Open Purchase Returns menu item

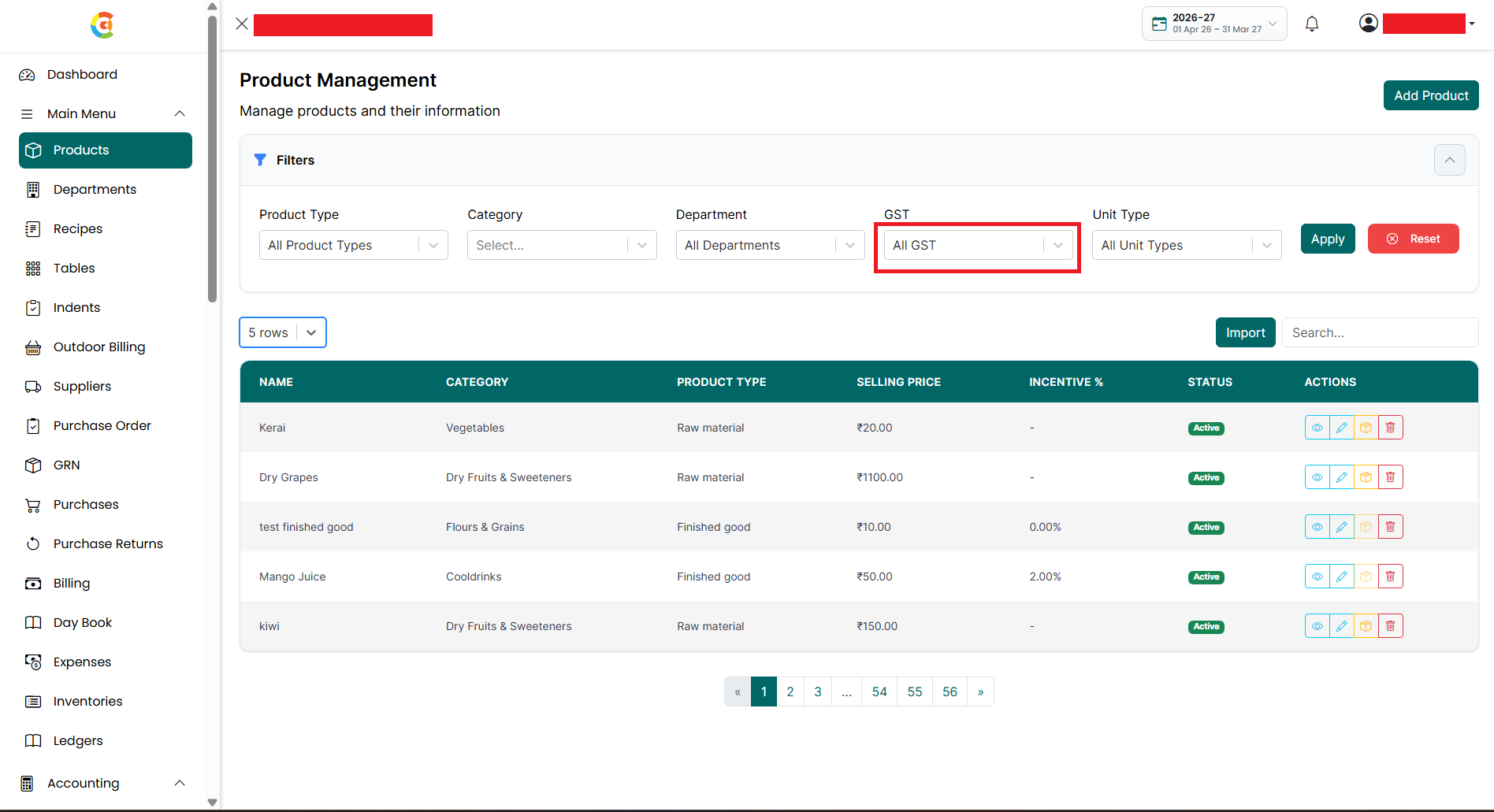pyautogui.click(x=106, y=543)
